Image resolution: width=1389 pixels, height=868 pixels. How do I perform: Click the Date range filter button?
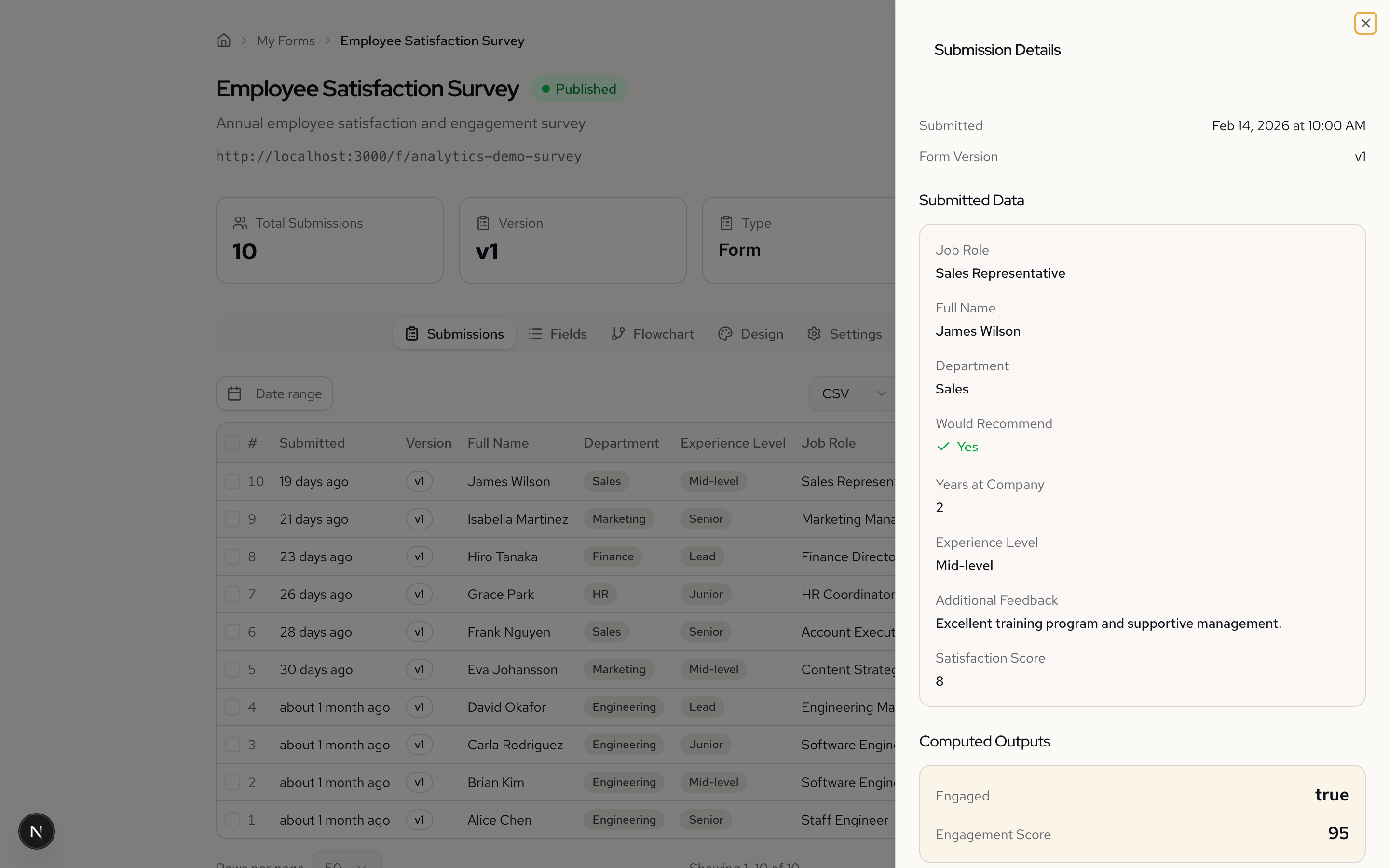(x=274, y=393)
